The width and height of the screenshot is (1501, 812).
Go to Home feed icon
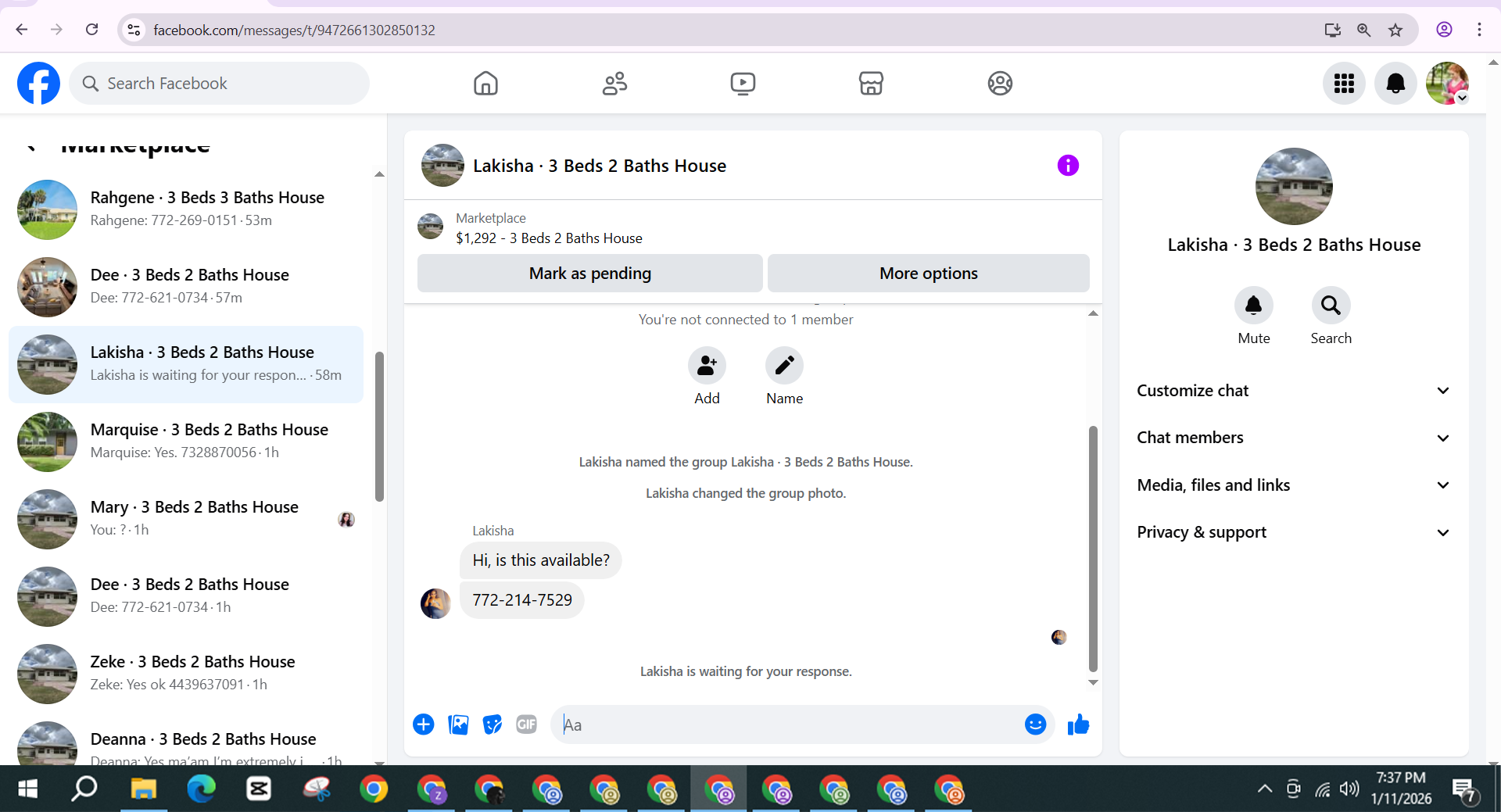click(485, 83)
